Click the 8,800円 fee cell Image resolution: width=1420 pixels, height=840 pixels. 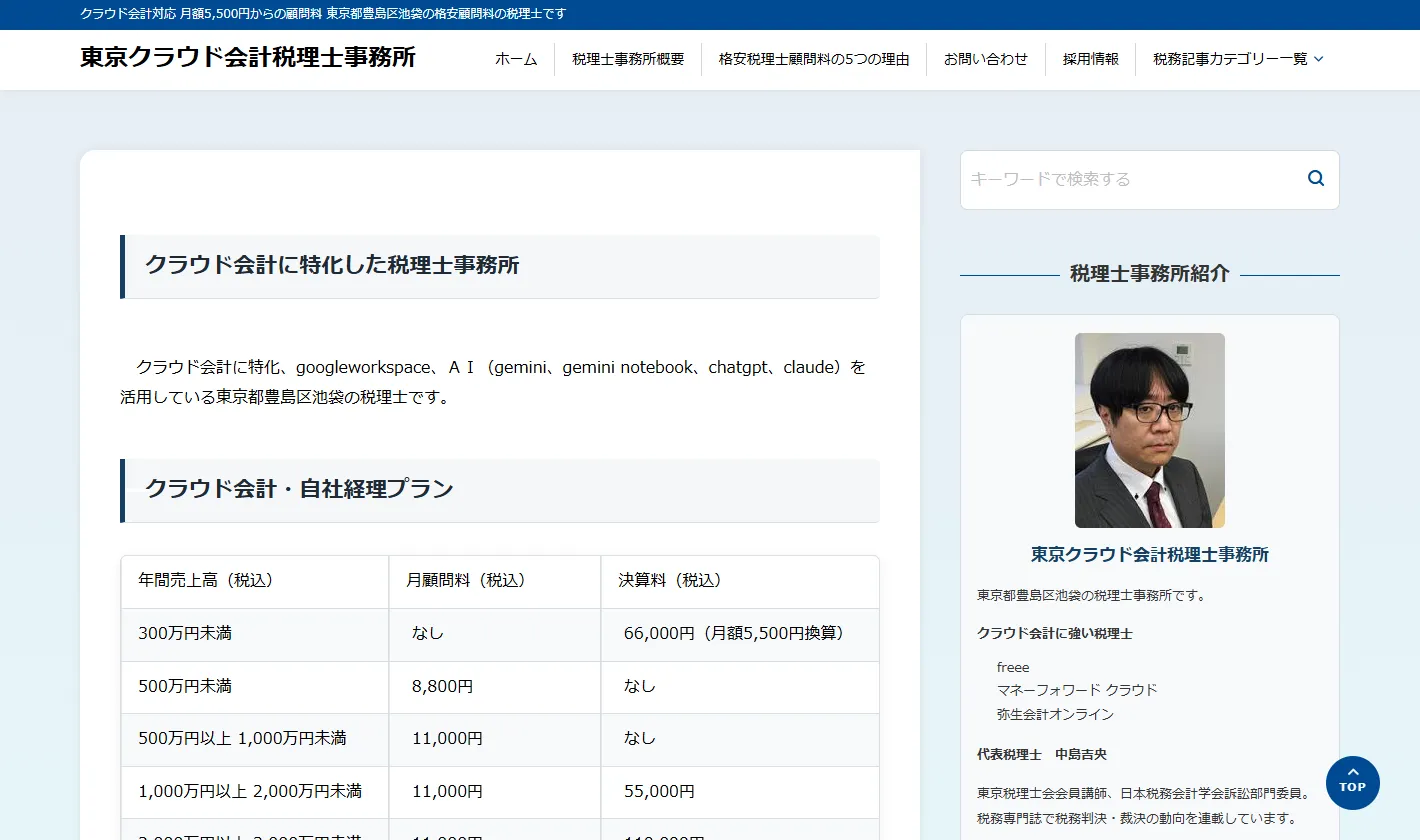(495, 687)
